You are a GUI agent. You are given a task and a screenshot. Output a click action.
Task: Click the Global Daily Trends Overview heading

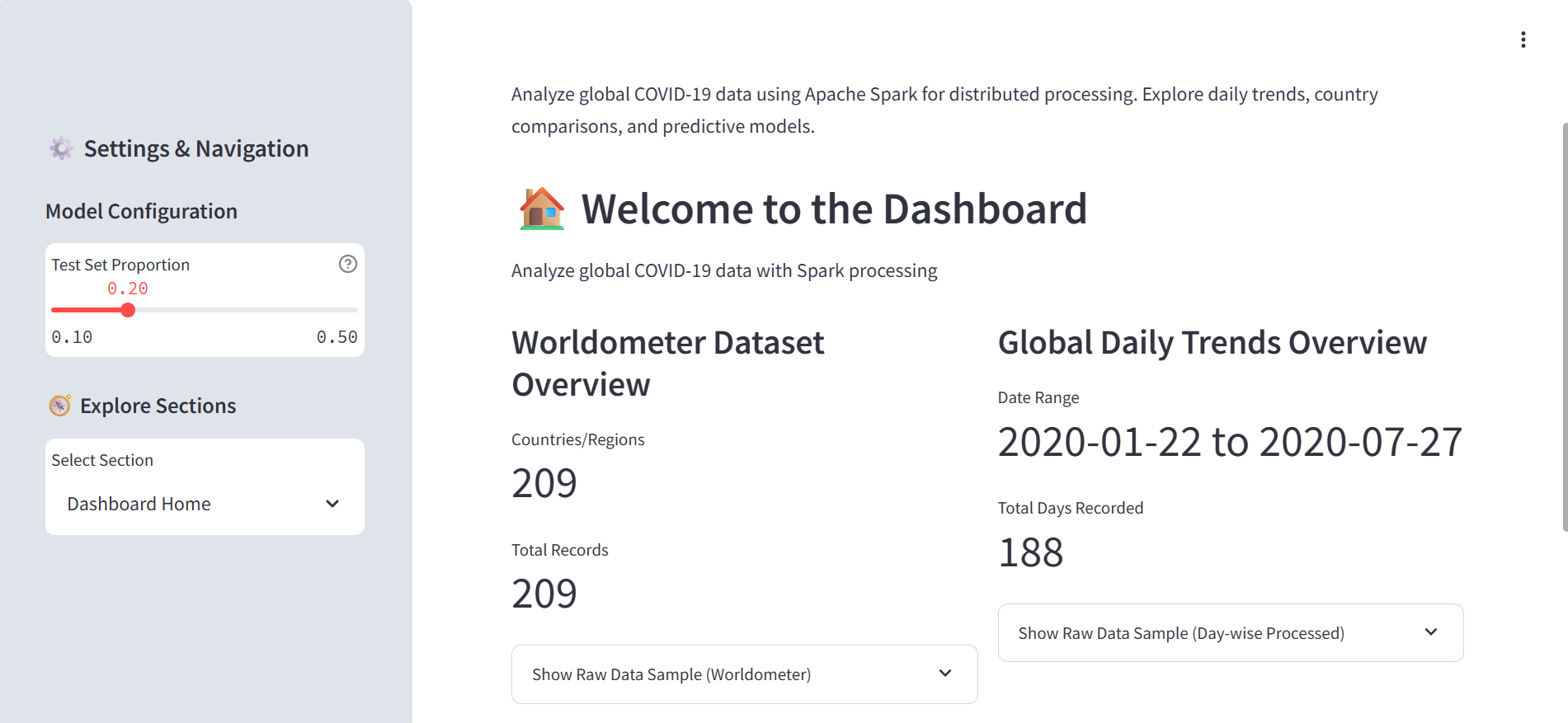[x=1212, y=342]
